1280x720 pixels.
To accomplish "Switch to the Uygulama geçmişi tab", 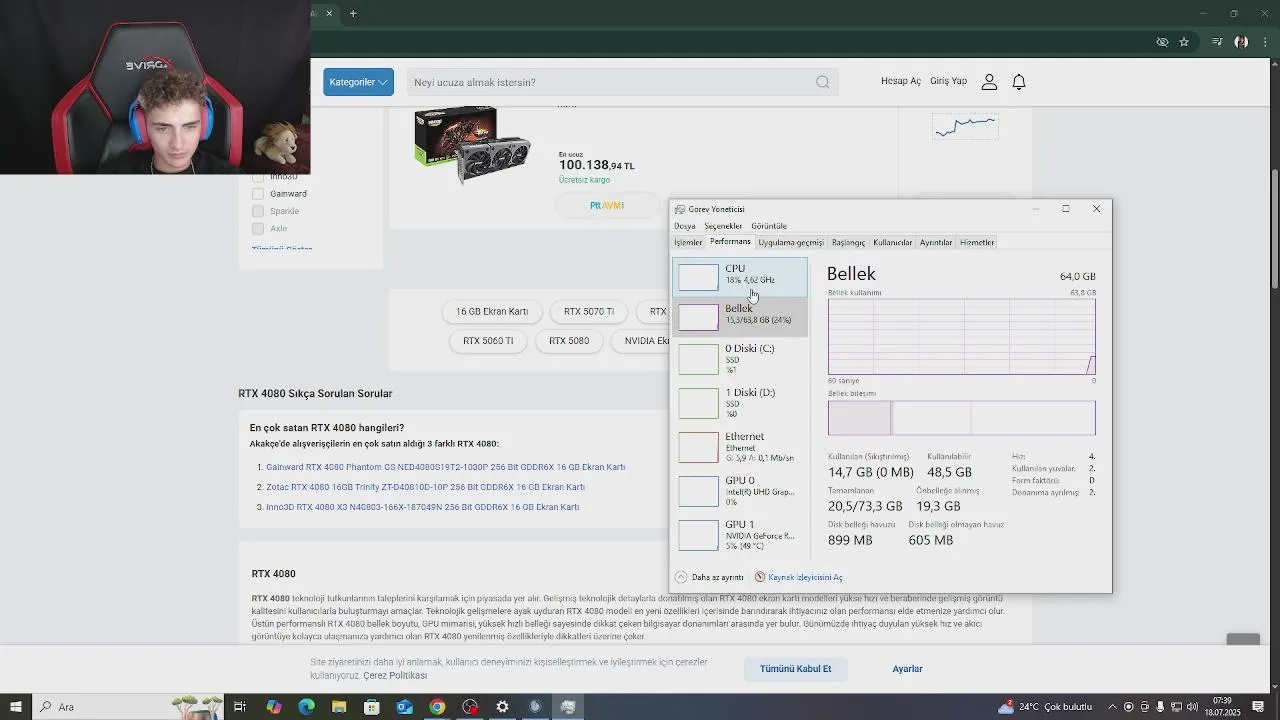I will 791,242.
